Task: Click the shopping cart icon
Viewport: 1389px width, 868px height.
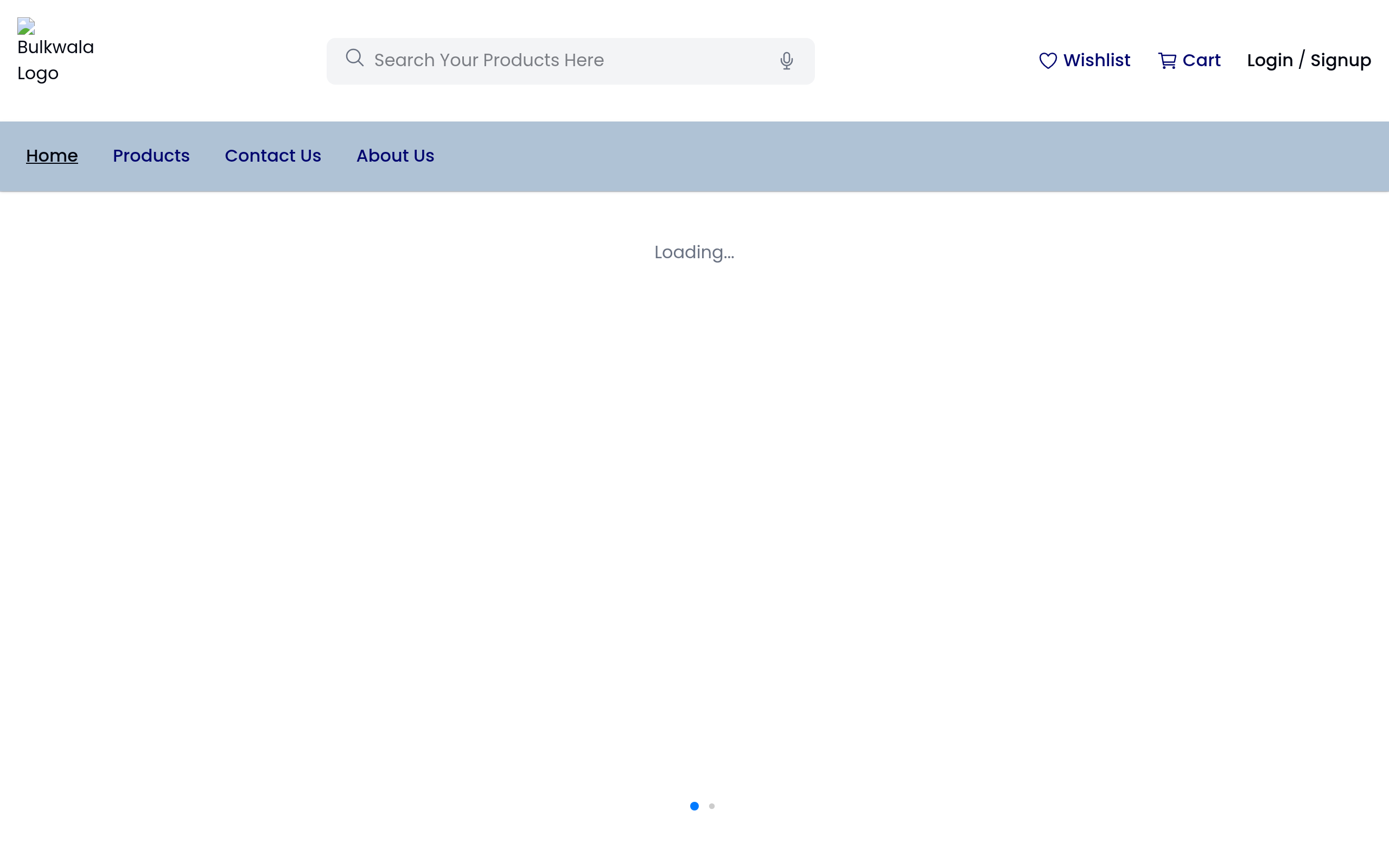Action: click(x=1167, y=60)
